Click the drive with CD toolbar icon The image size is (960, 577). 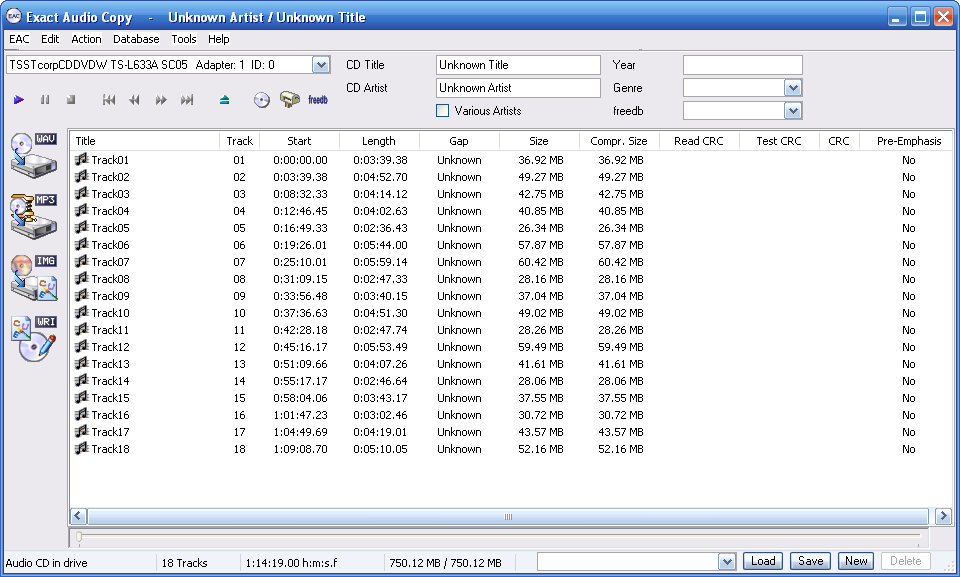click(290, 100)
